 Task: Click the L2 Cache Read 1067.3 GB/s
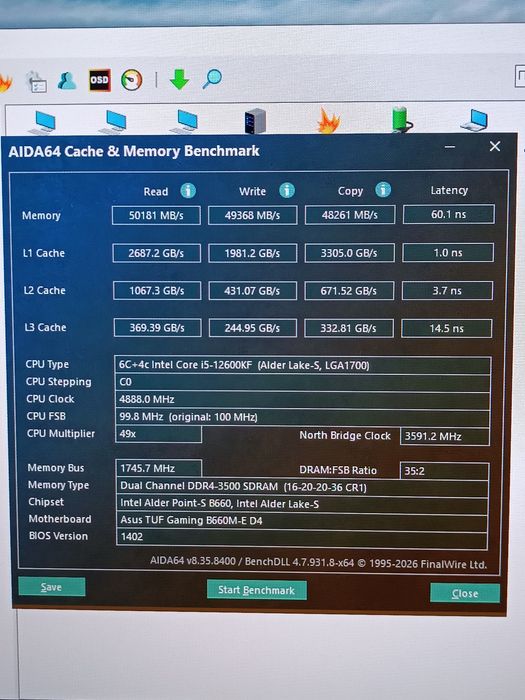(157, 291)
